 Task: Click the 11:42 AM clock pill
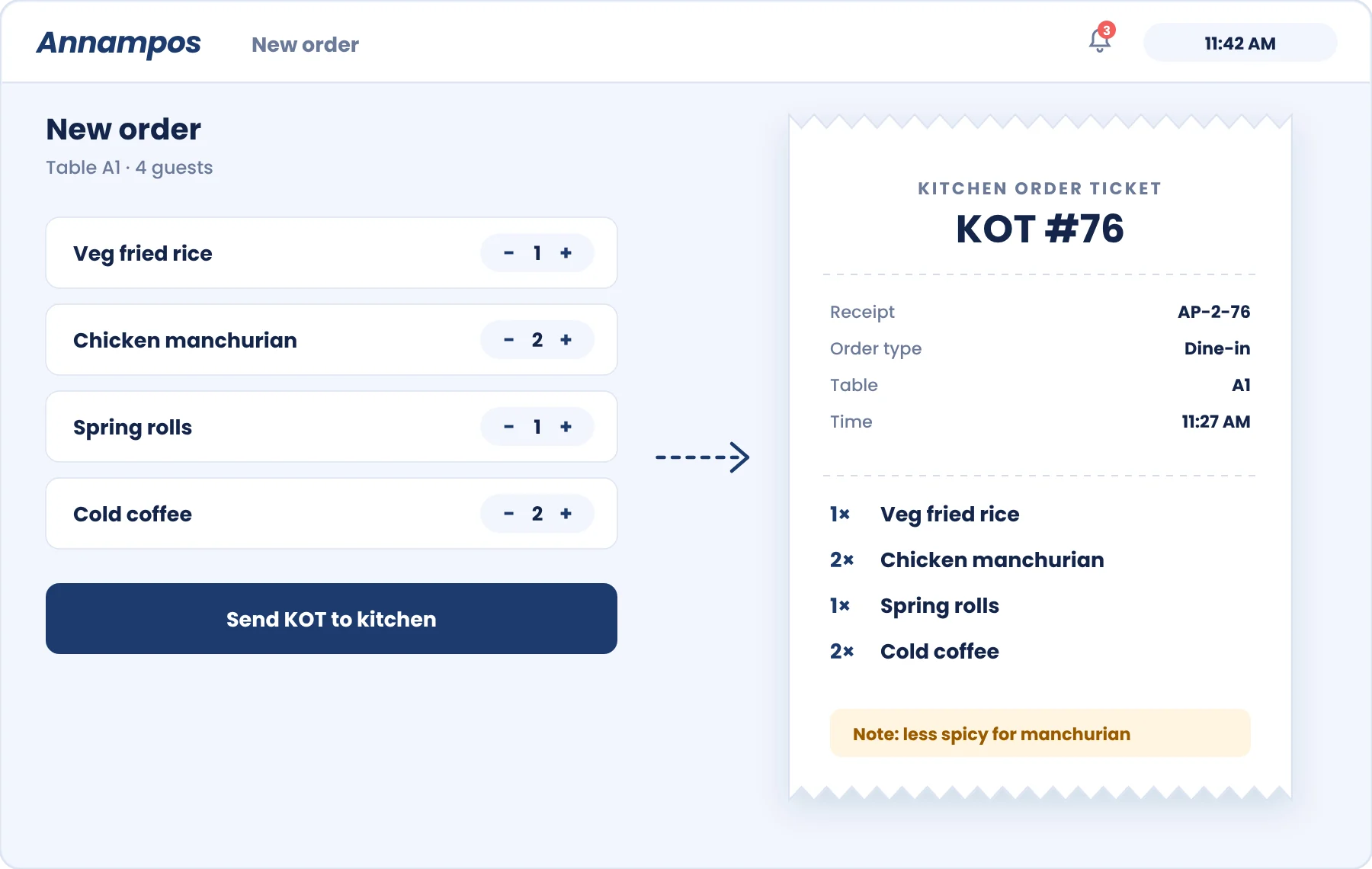pos(1240,43)
